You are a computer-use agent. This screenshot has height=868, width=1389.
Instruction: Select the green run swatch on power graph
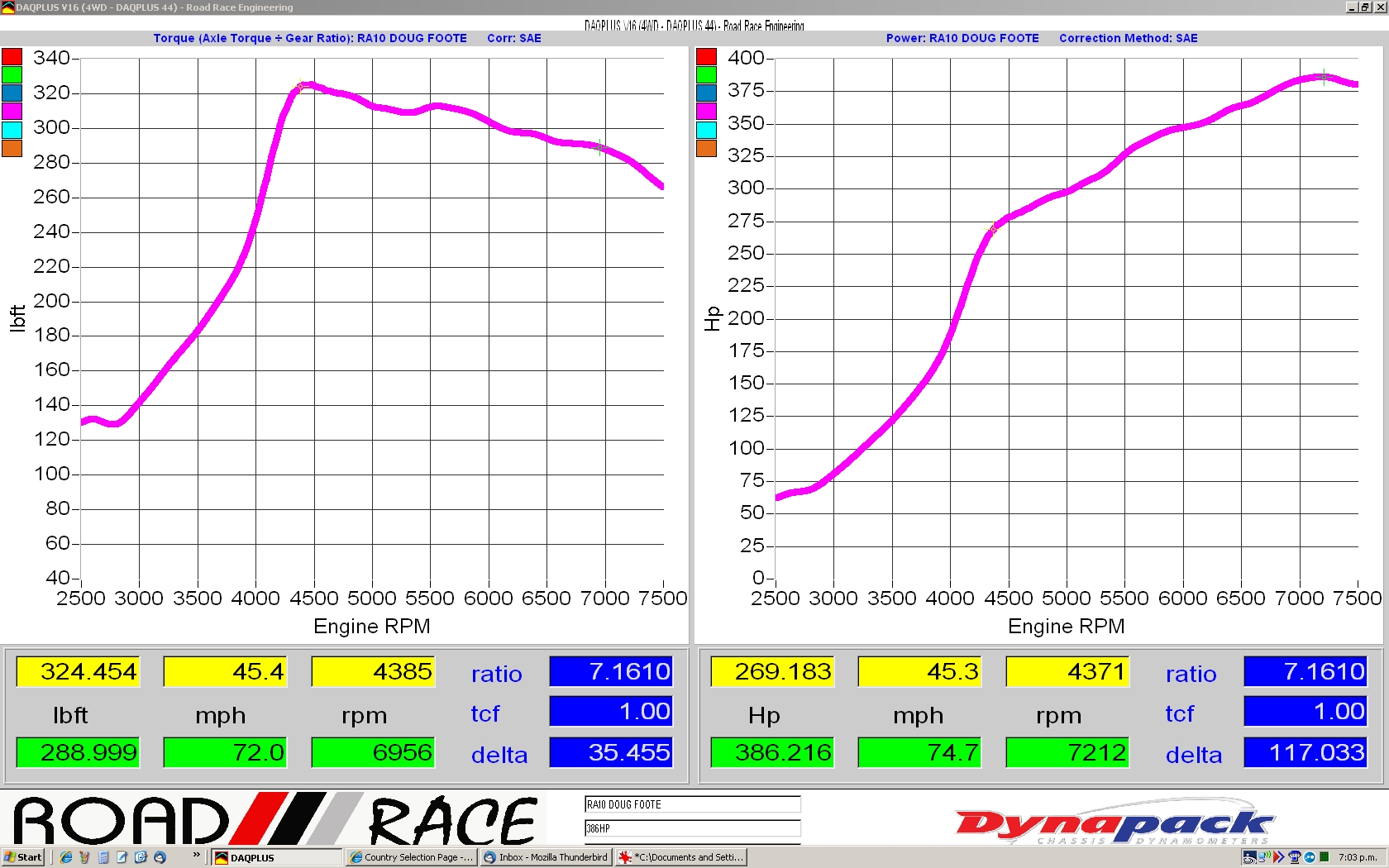[706, 75]
